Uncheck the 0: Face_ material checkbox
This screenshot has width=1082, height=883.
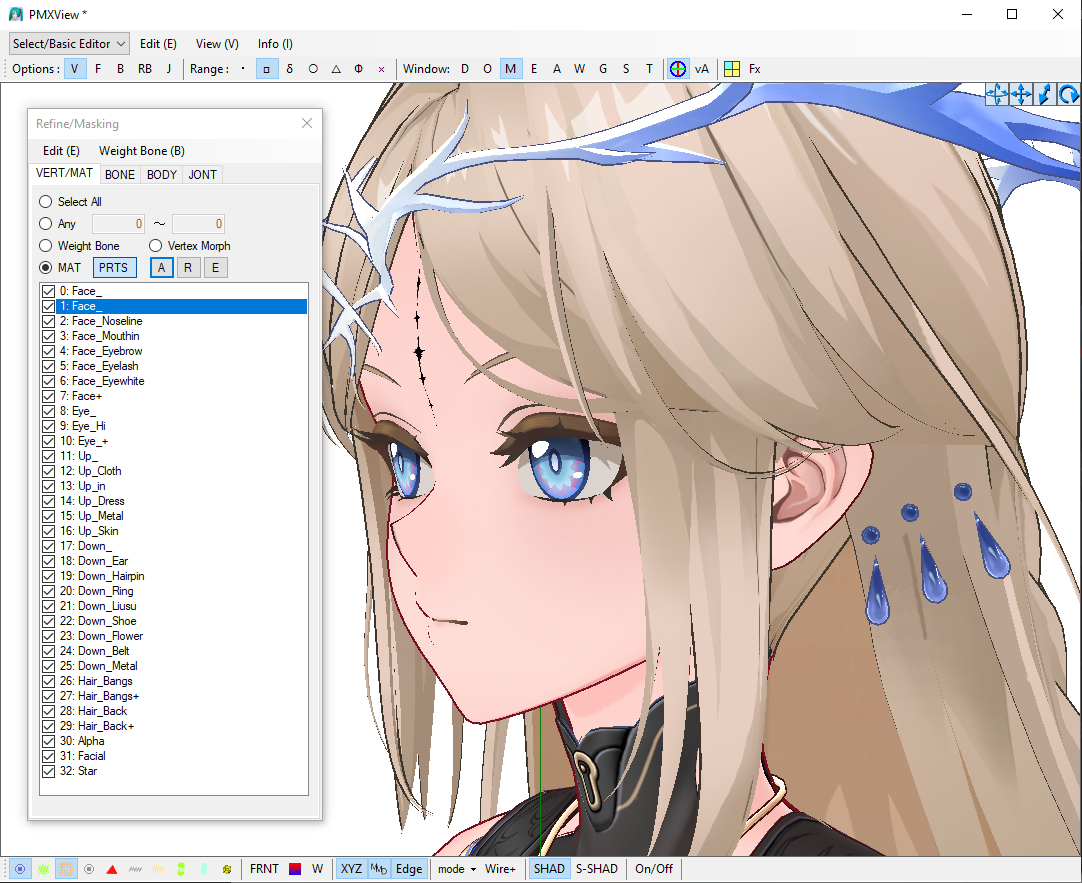click(48, 291)
